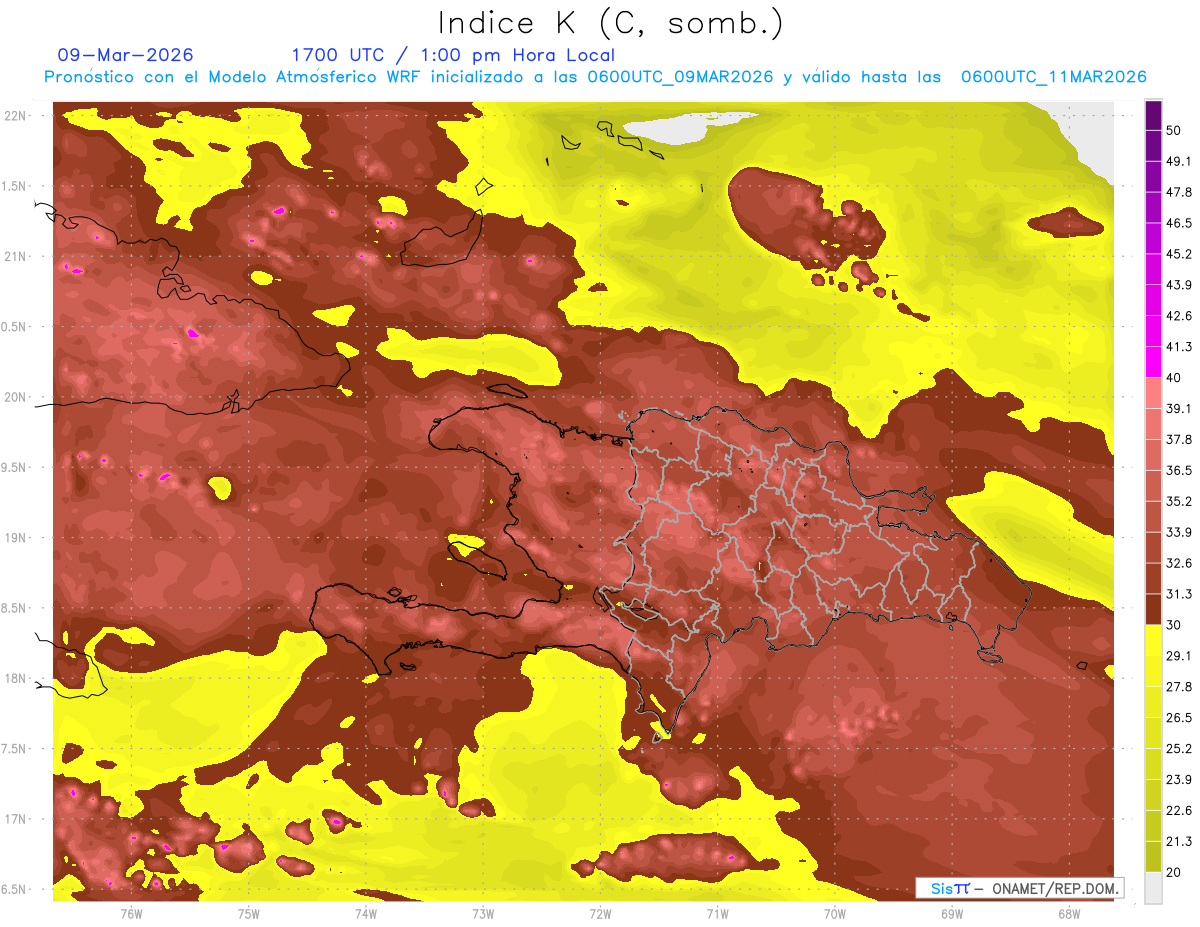Click the color bar value '26.5'
Image resolution: width=1200 pixels, height=927 pixels.
click(1179, 718)
